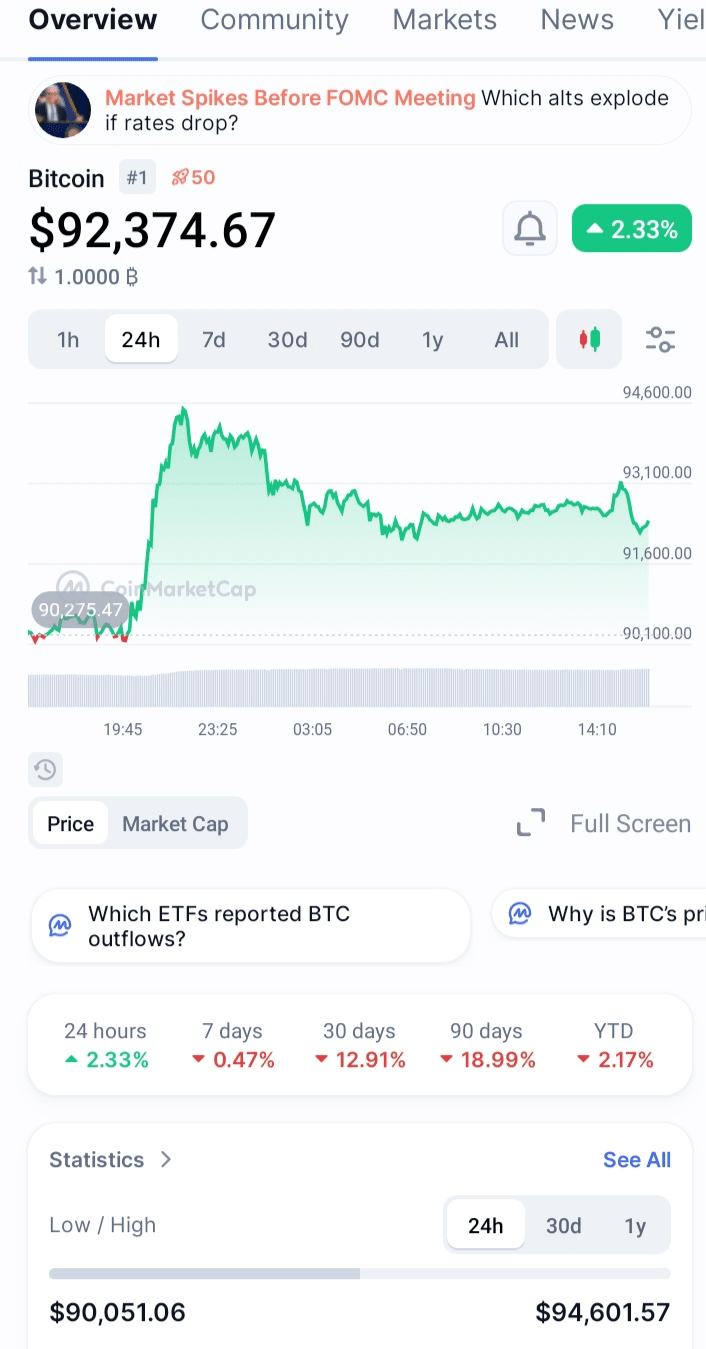The width and height of the screenshot is (706, 1349).
Task: Select the 1h chart timeframe
Action: pos(68,340)
